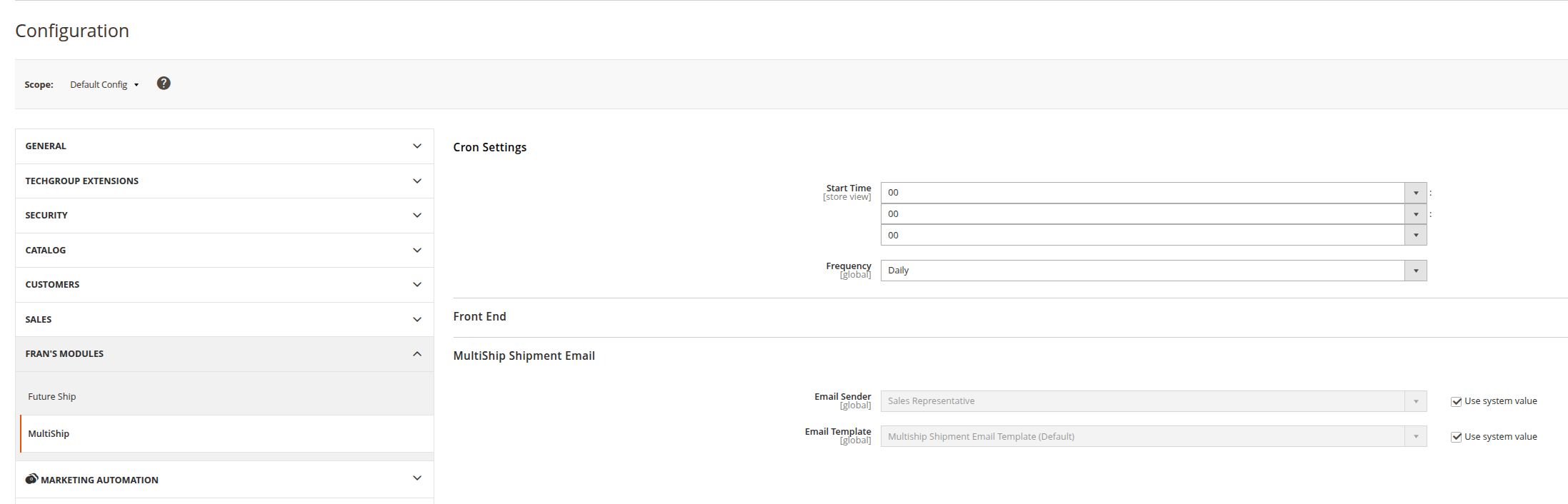Expand the Security section chevron
1568x504 pixels.
point(417,216)
